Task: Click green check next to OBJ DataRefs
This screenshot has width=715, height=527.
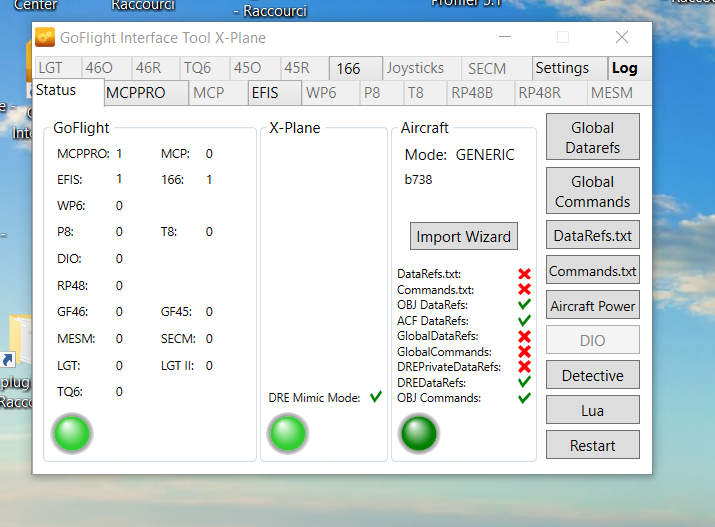Action: point(524,304)
